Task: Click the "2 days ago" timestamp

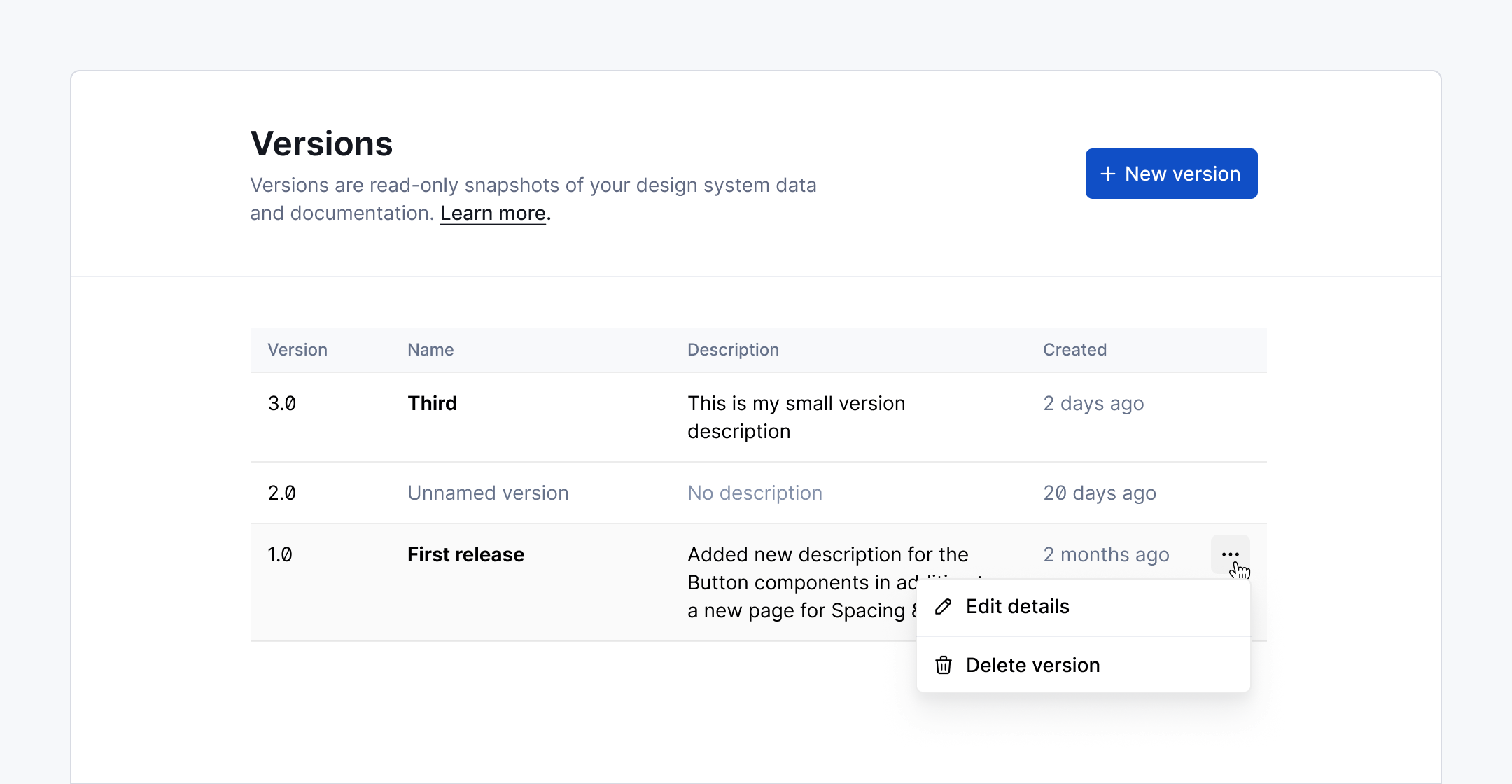Action: (x=1094, y=402)
